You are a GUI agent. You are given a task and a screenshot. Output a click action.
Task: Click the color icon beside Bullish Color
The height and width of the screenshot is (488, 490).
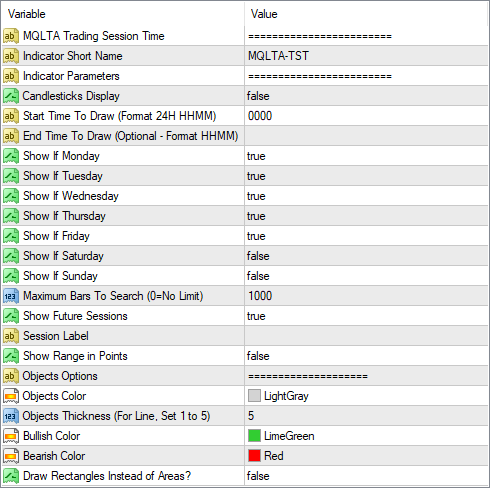point(11,436)
